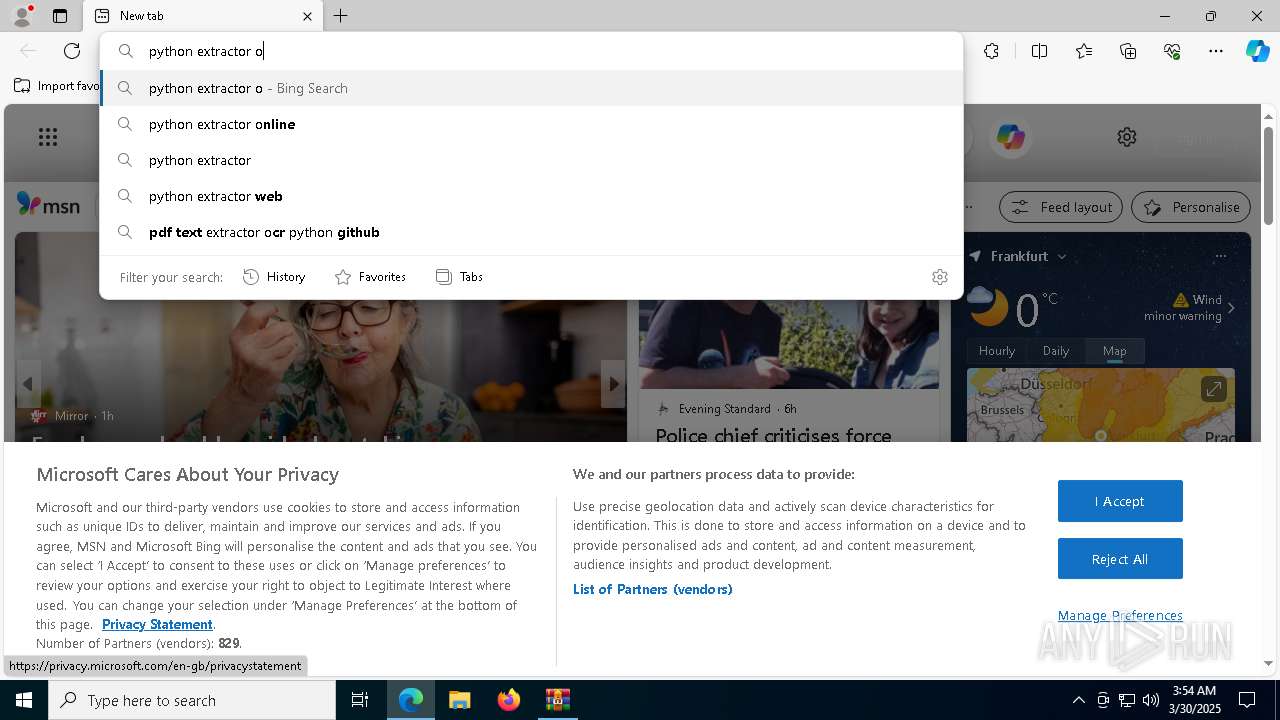Image resolution: width=1280 pixels, height=720 pixels.
Task: Select 'python extractor' suggestion
Action: (531, 160)
